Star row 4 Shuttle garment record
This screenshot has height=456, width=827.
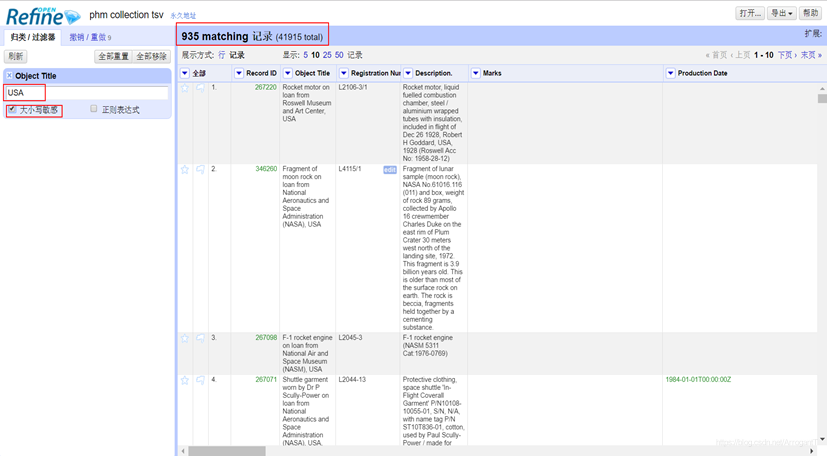coord(185,381)
